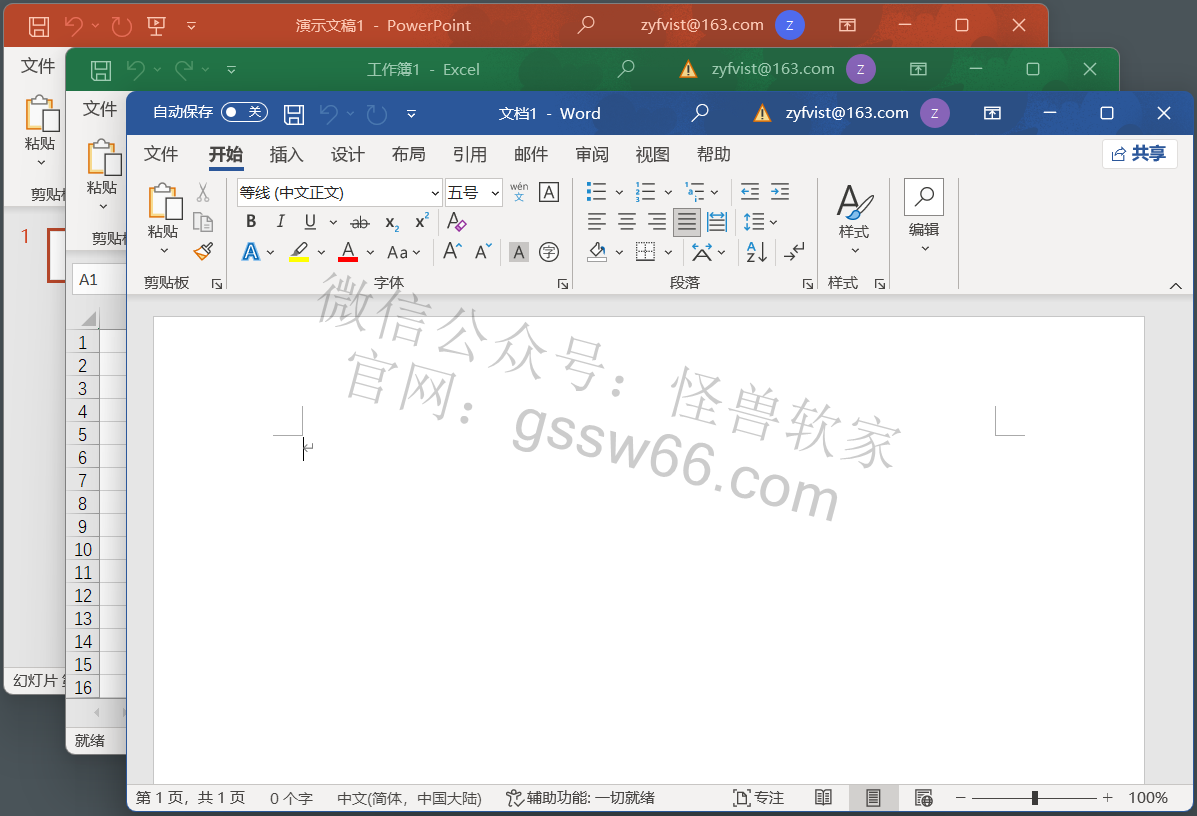Click the A1 name box in Excel

pos(99,279)
